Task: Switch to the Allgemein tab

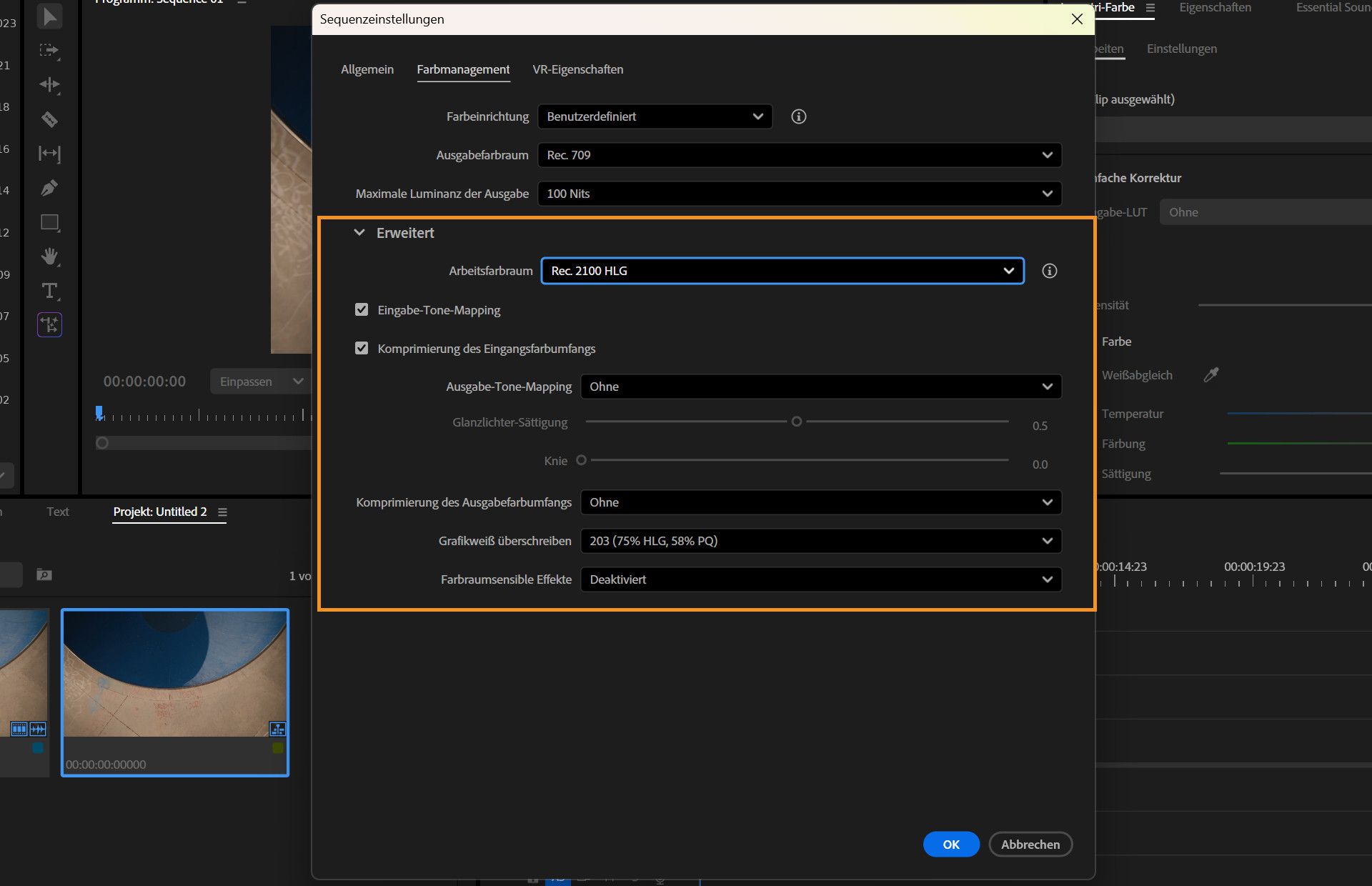Action: click(367, 69)
